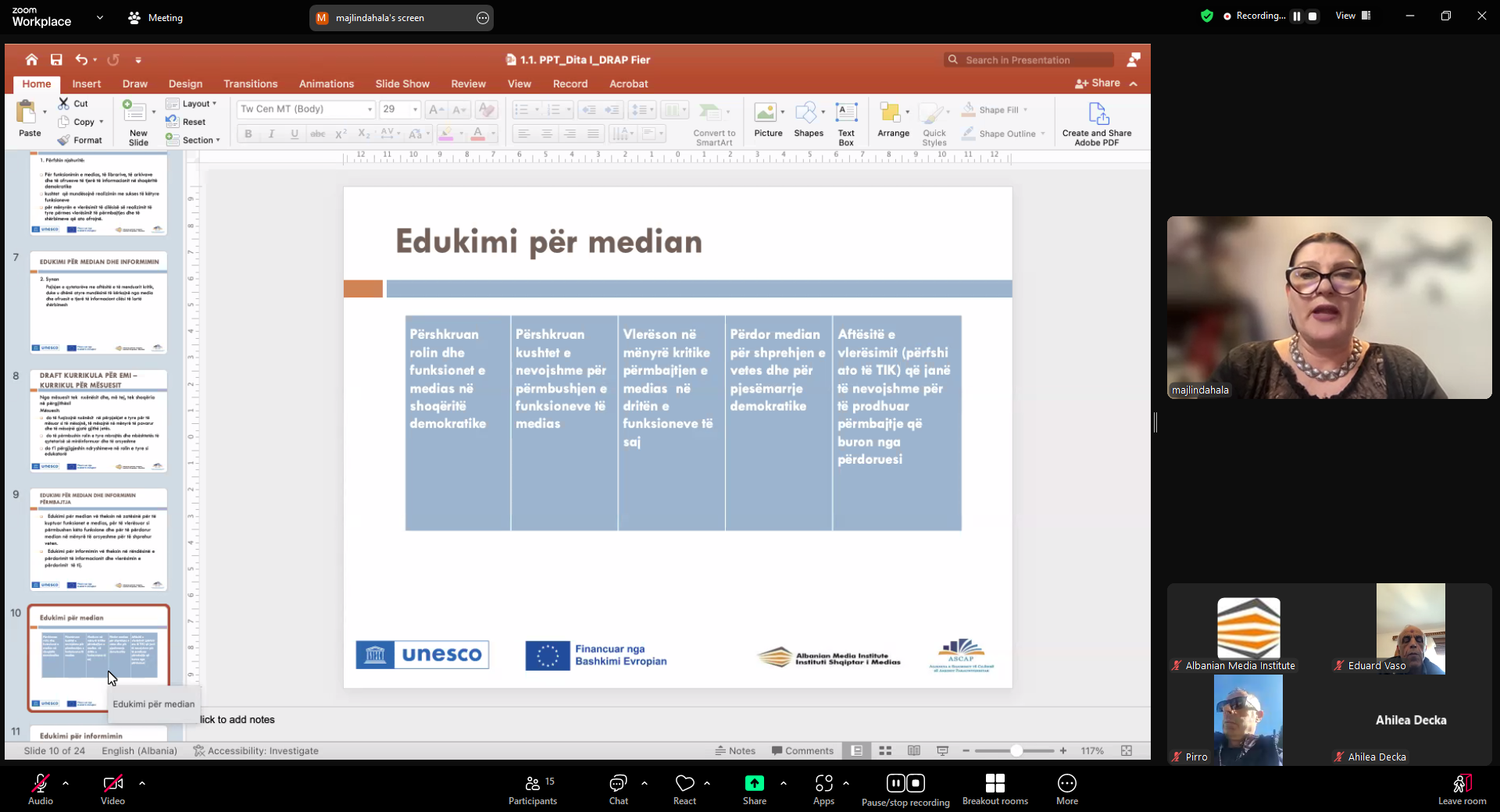Viewport: 1500px width, 812px height.
Task: Open the More options in Zoom
Action: coord(1067,790)
